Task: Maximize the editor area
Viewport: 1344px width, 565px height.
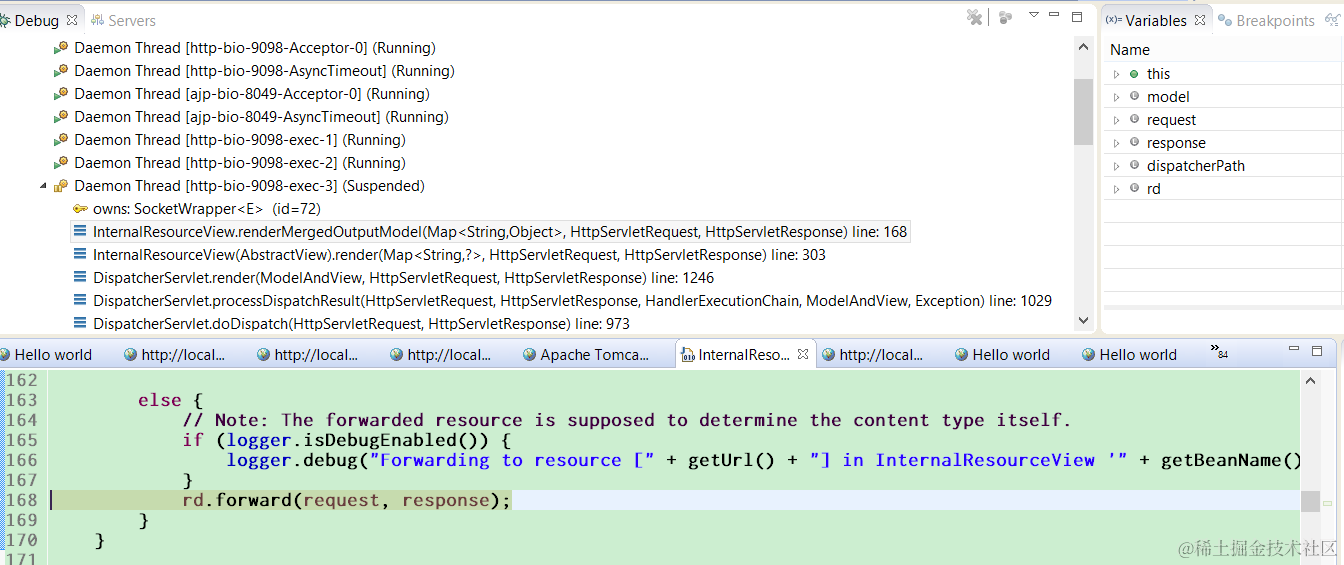Action: pyautogui.click(x=1317, y=351)
